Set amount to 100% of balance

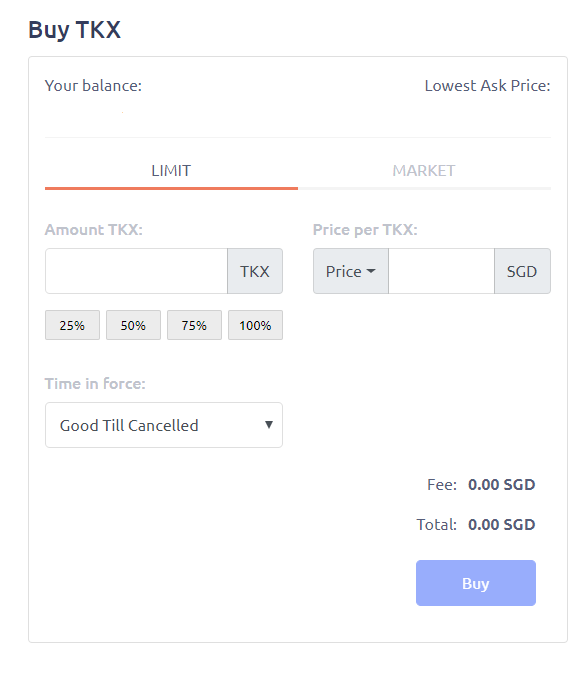pos(255,325)
